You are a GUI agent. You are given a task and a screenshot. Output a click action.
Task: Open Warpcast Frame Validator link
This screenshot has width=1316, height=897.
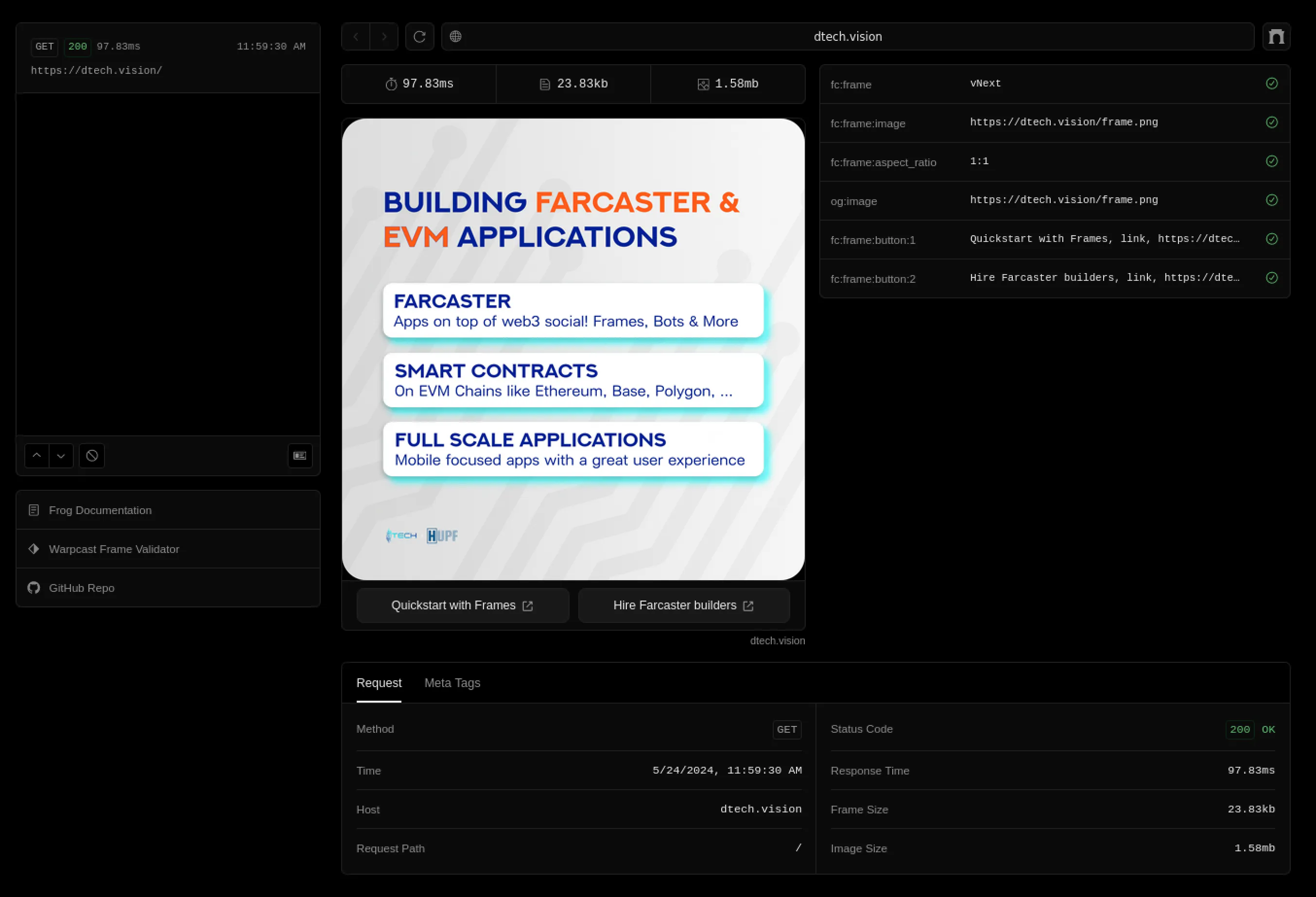[168, 549]
